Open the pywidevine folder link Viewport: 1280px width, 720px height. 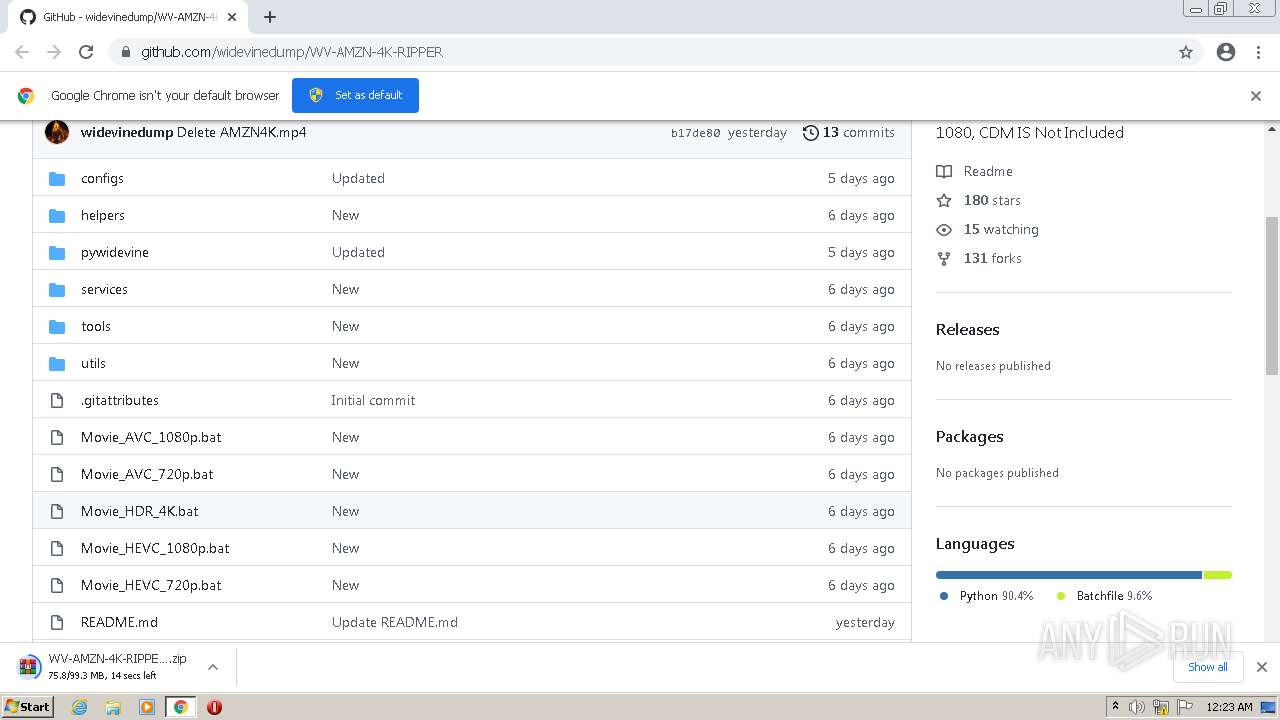[x=115, y=253]
